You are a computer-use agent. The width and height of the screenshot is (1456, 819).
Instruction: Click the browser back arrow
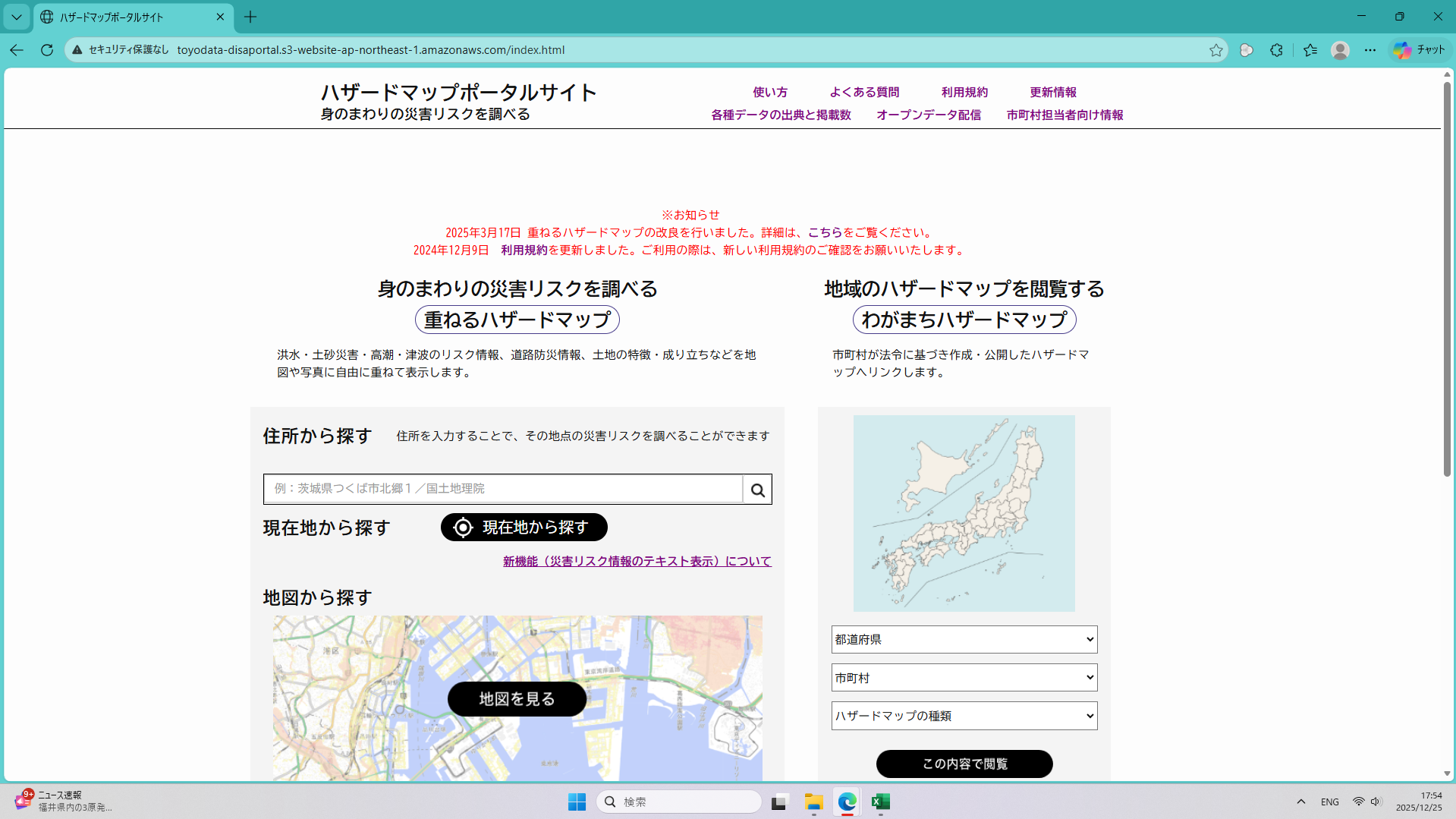[17, 50]
